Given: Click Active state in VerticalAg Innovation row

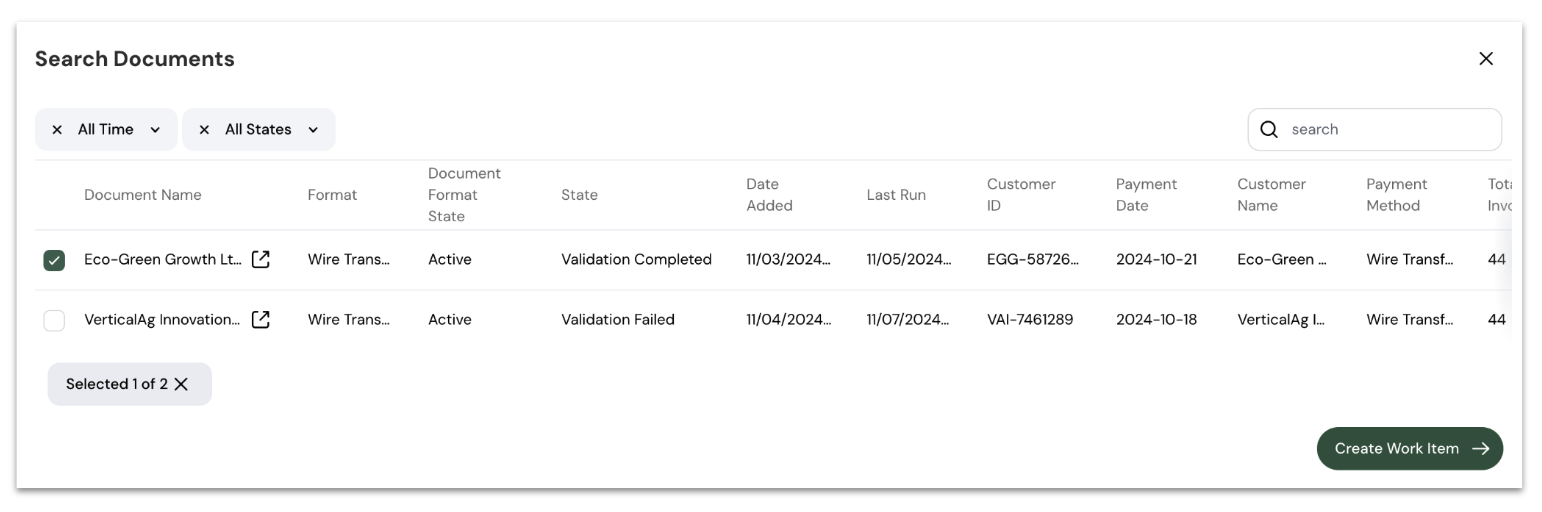Looking at the screenshot, I should (x=450, y=319).
